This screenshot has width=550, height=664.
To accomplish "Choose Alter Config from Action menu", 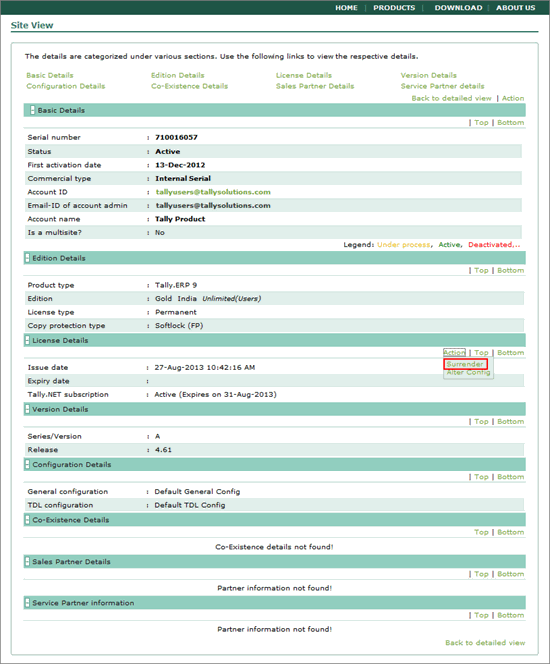I will click(x=468, y=373).
